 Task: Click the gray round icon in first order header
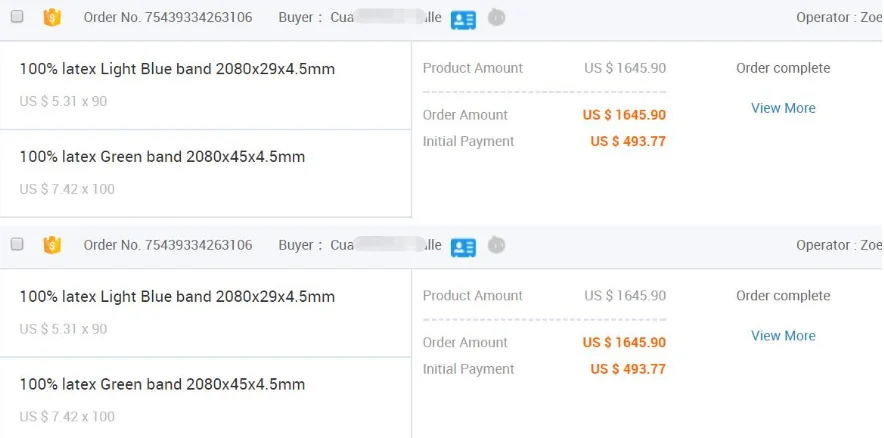(496, 17)
